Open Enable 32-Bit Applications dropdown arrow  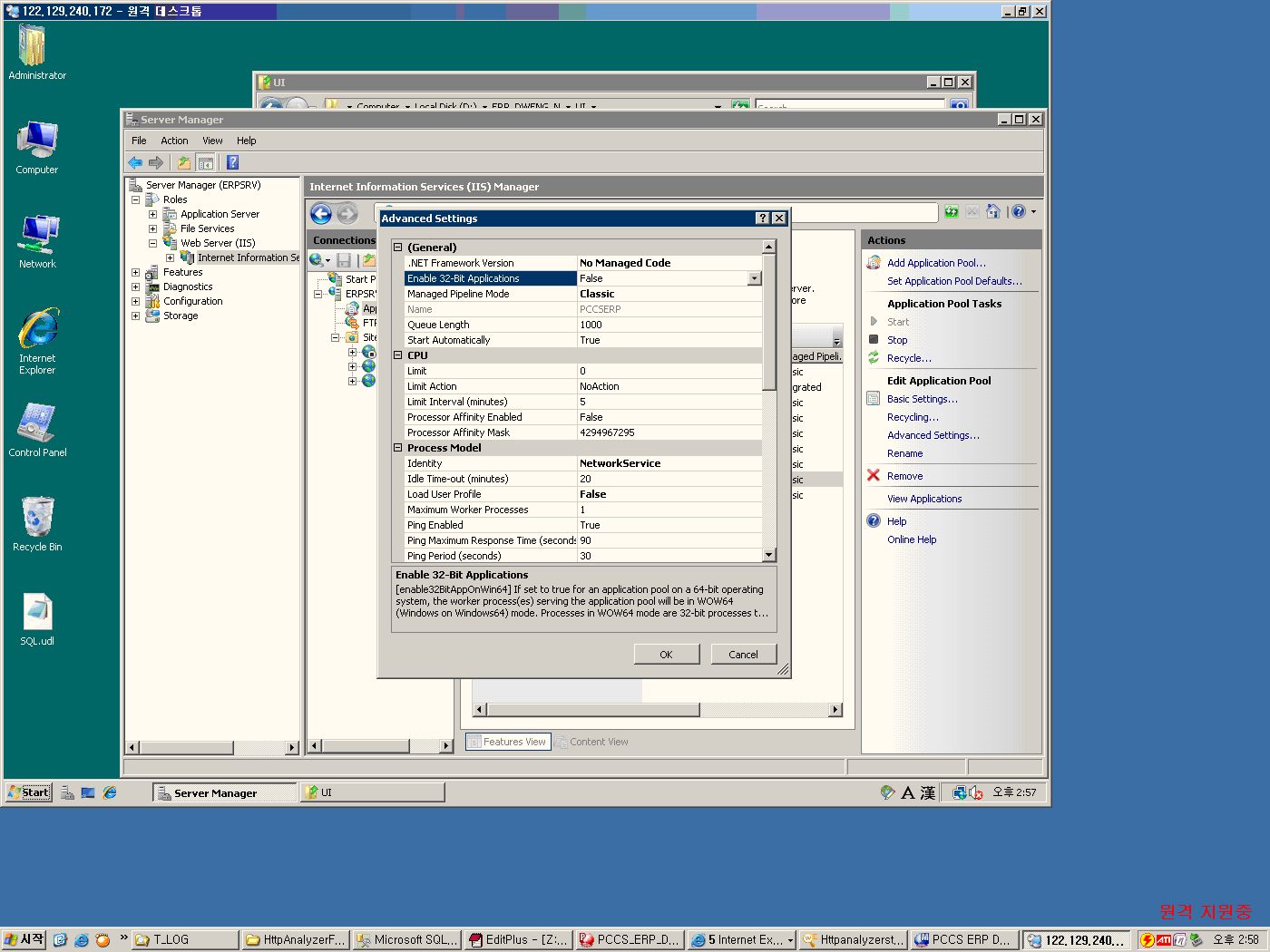click(754, 278)
